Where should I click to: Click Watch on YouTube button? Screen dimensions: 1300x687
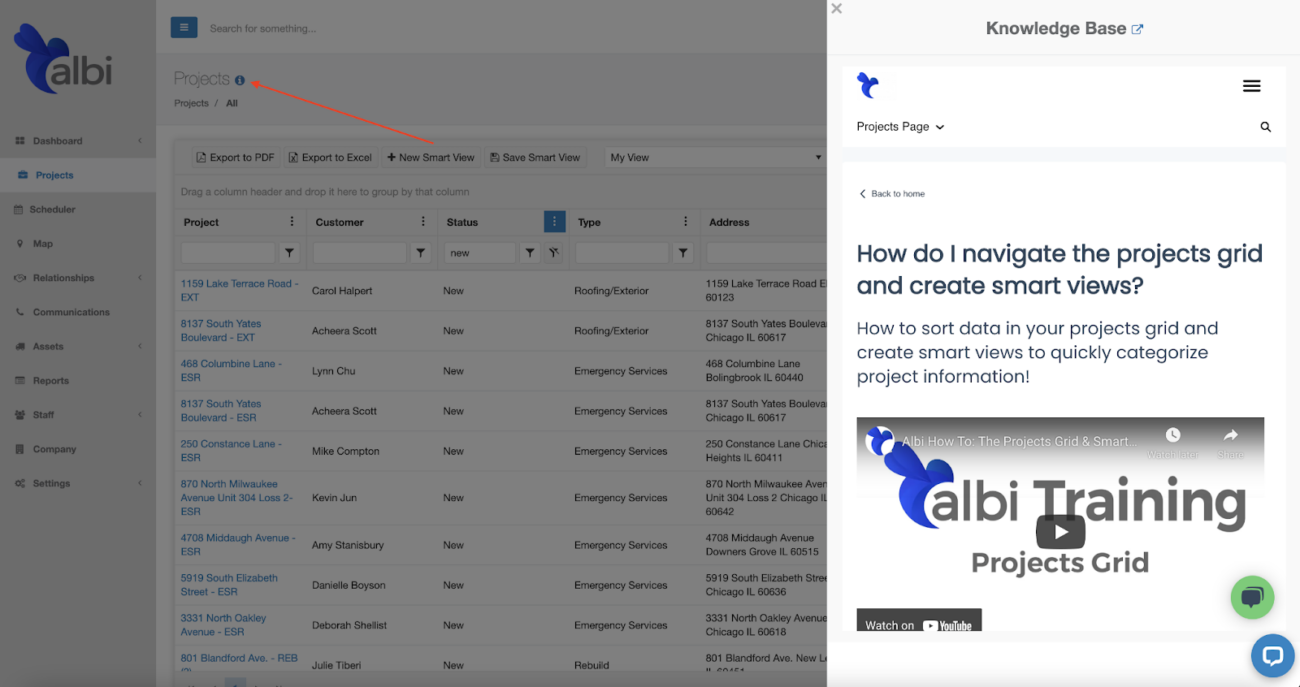[919, 622]
